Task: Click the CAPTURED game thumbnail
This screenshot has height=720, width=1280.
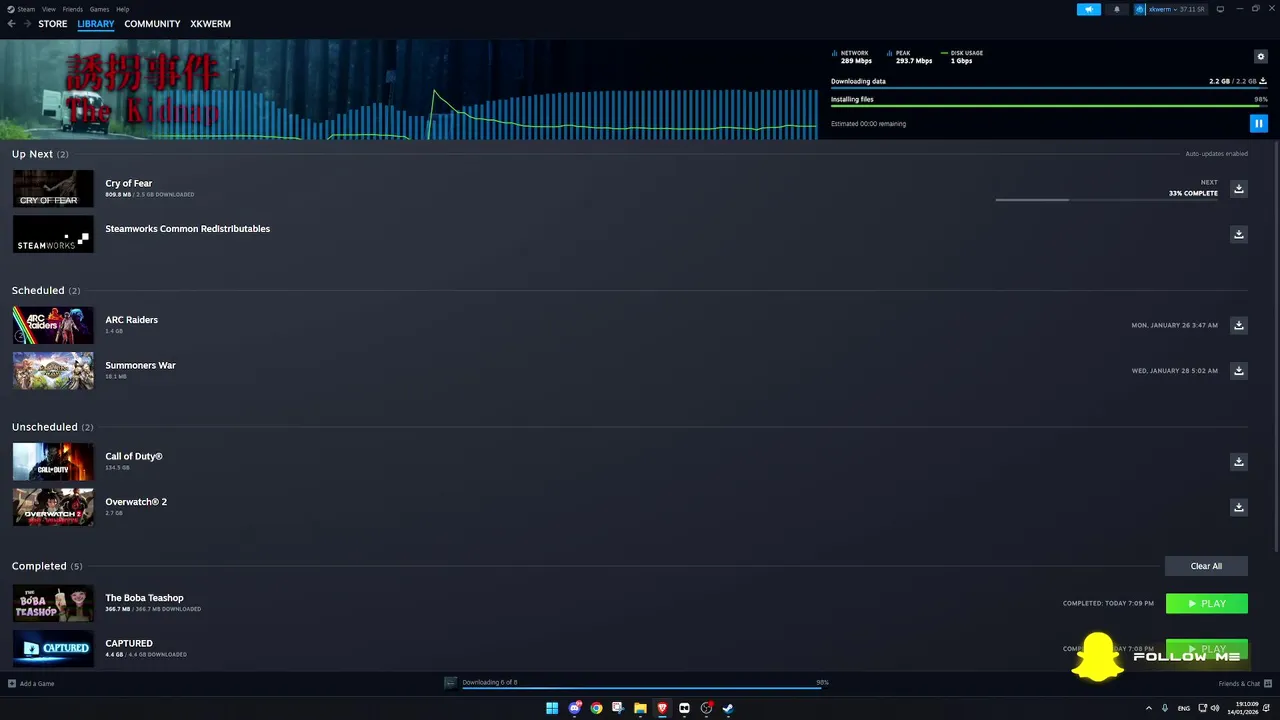Action: pos(53,648)
